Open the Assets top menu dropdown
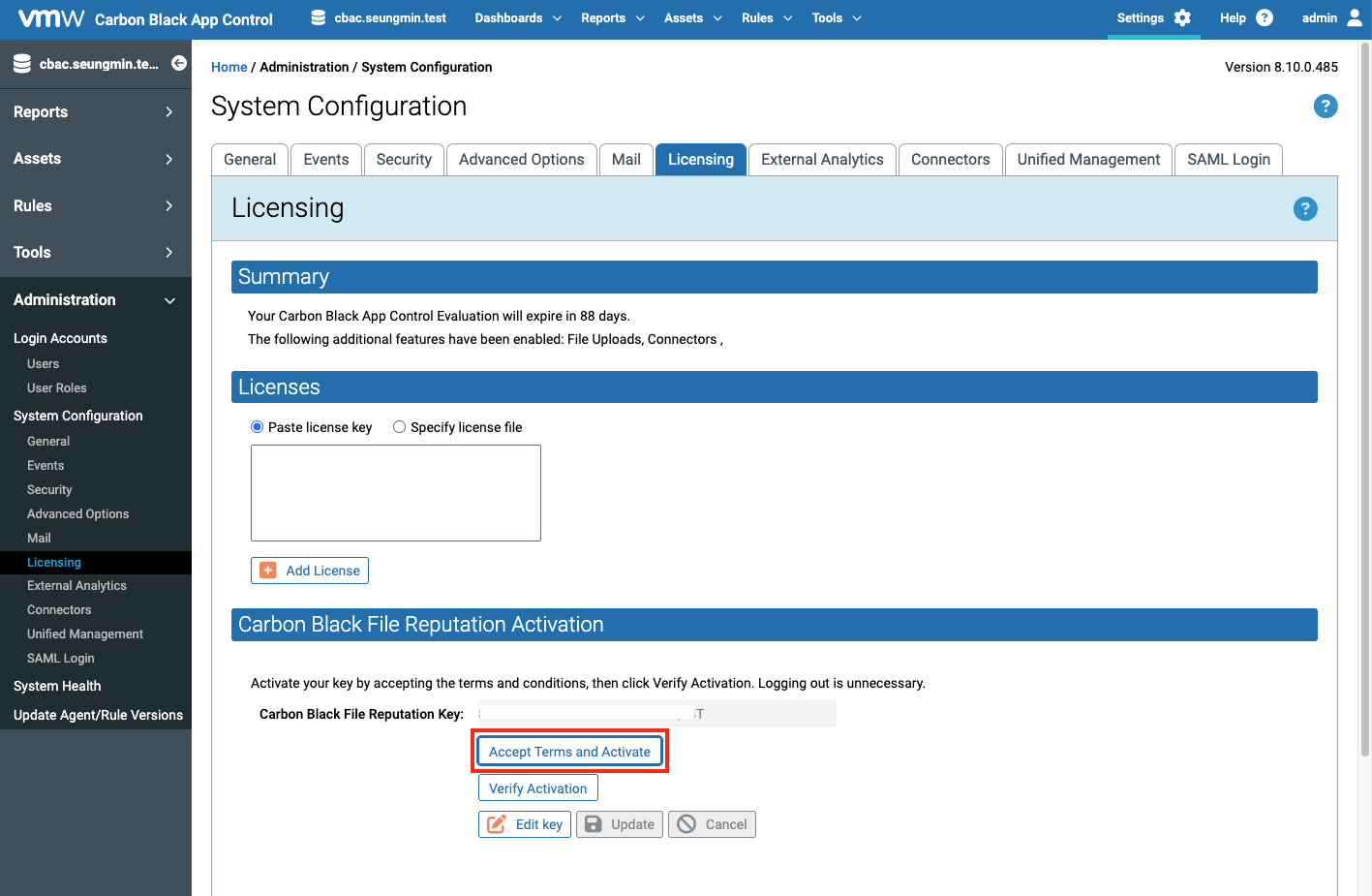Screen dimensions: 1372x896 (693, 17)
